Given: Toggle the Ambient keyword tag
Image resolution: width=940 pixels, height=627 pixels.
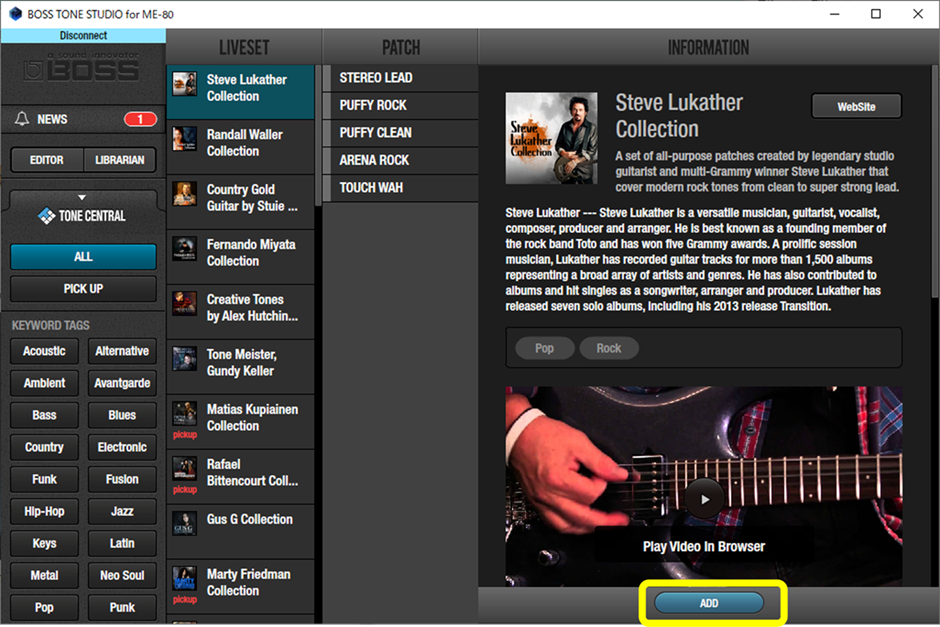Looking at the screenshot, I should tap(44, 383).
